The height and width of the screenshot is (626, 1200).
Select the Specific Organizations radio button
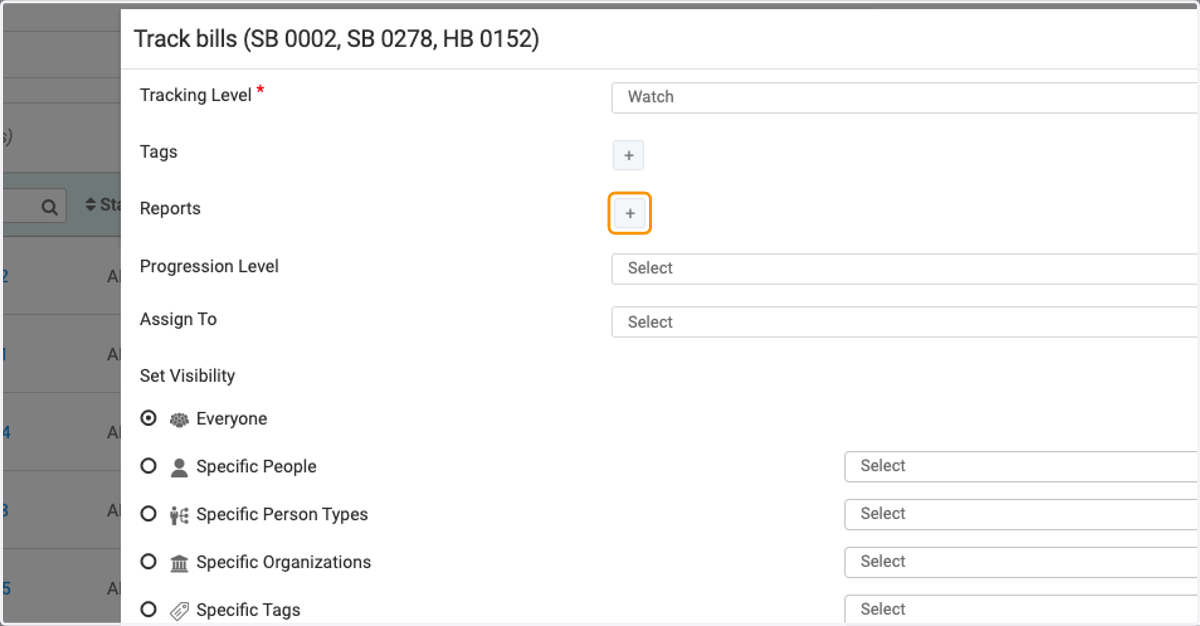click(x=149, y=562)
